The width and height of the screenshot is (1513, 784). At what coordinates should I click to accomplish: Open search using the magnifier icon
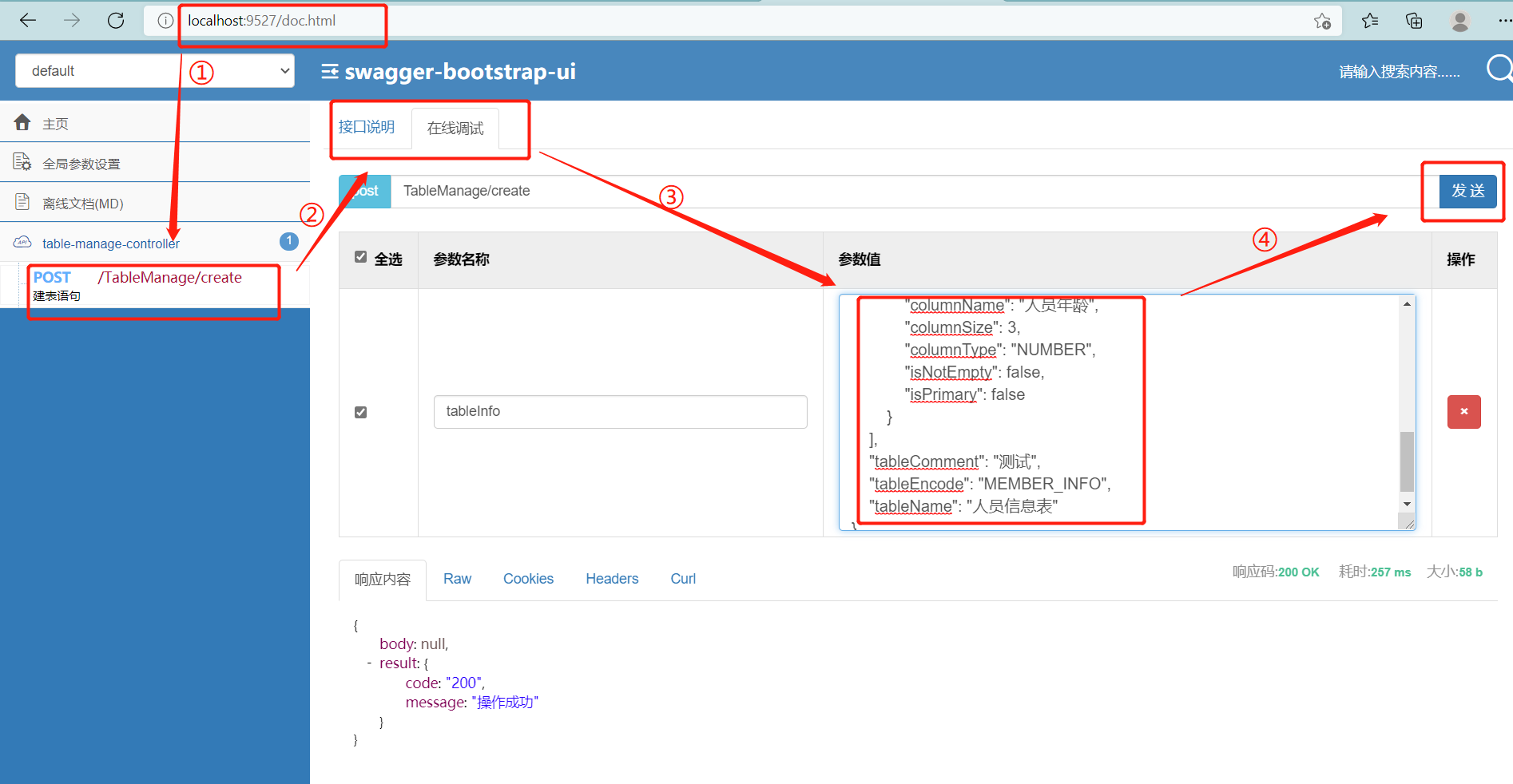1499,69
